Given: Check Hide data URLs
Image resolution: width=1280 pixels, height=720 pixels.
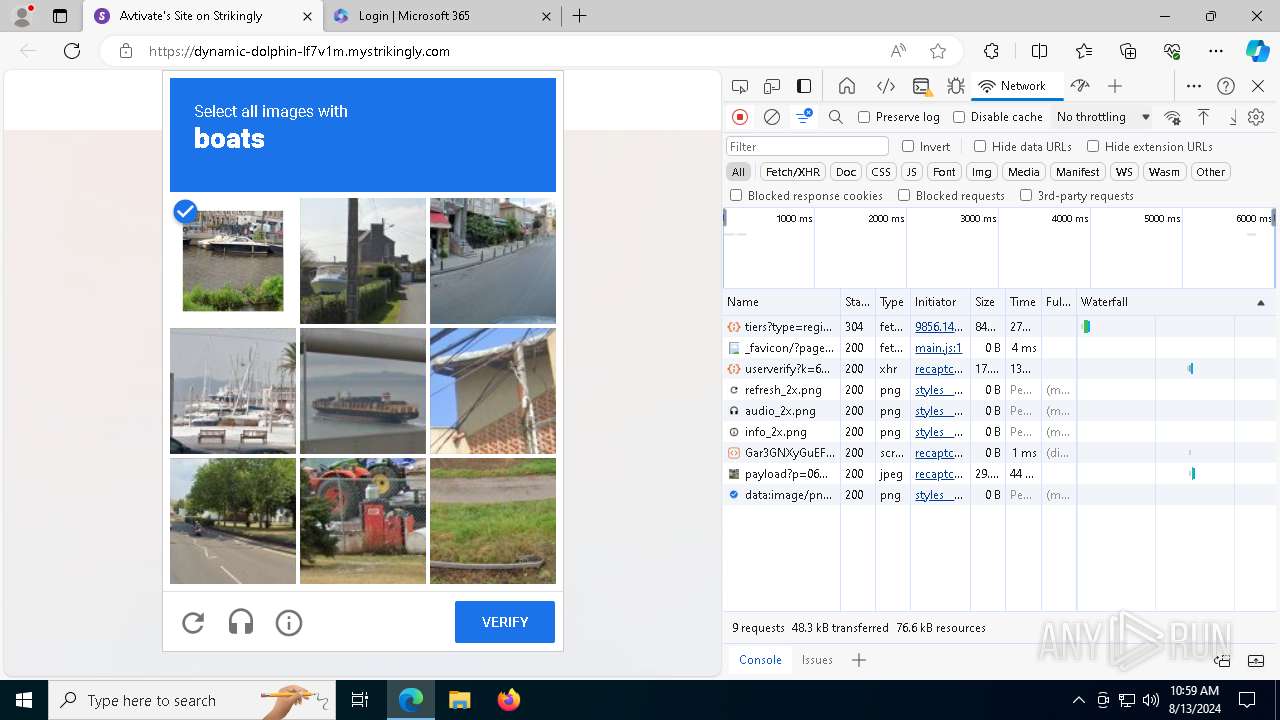Looking at the screenshot, I should (x=980, y=146).
